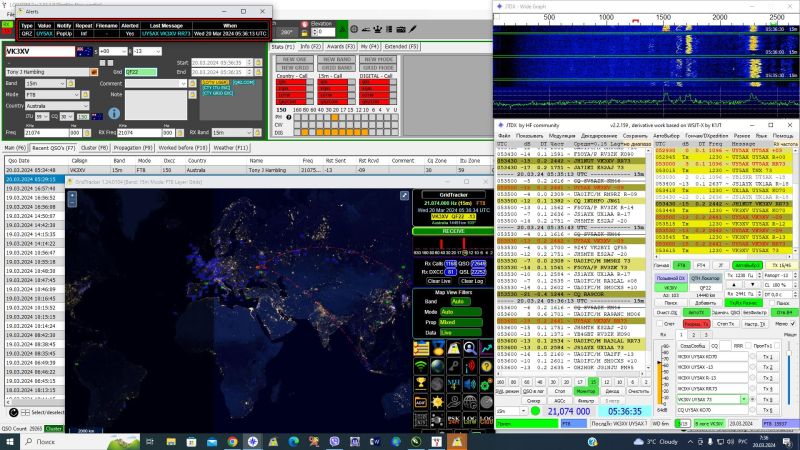Select the radio button beside Tx 1
800x450 pixels.
click(753, 357)
